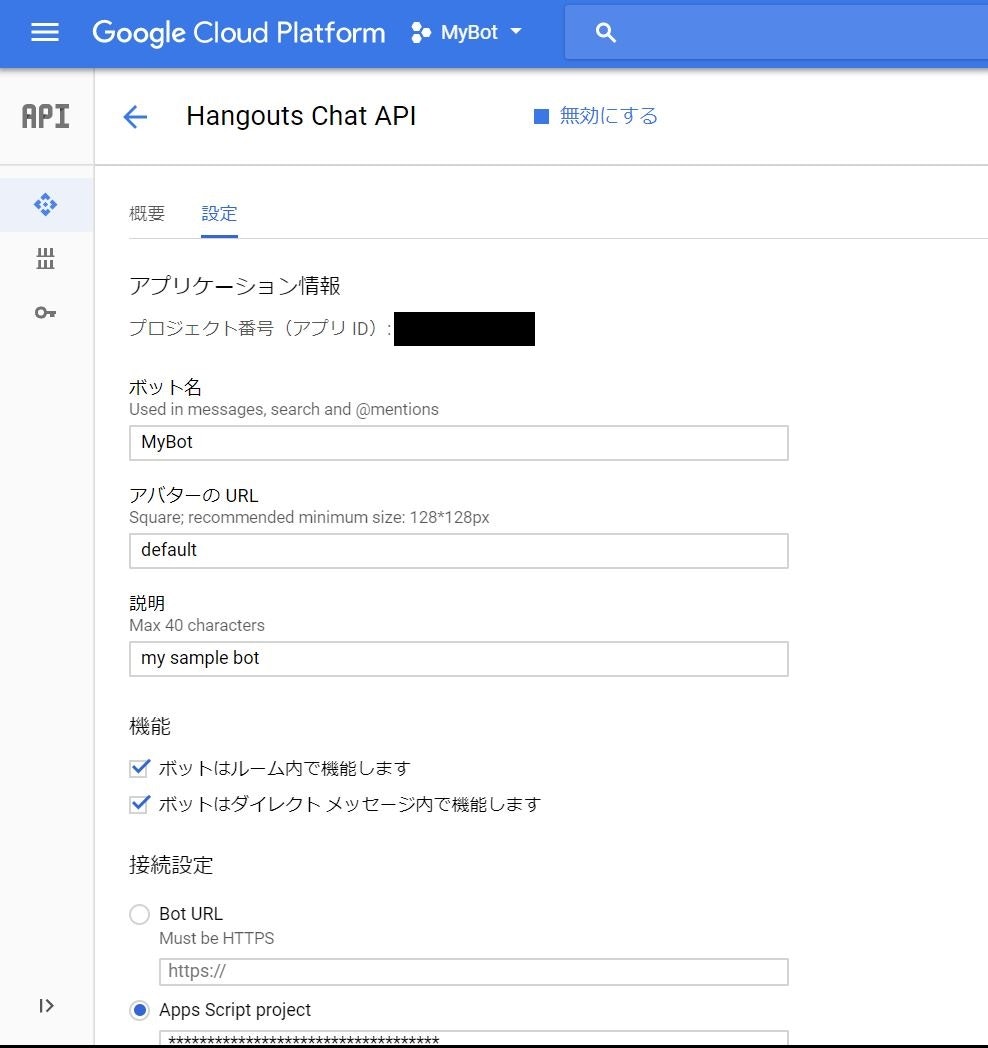The width and height of the screenshot is (988, 1048).
Task: Click the アバターの URL field
Action: click(459, 551)
